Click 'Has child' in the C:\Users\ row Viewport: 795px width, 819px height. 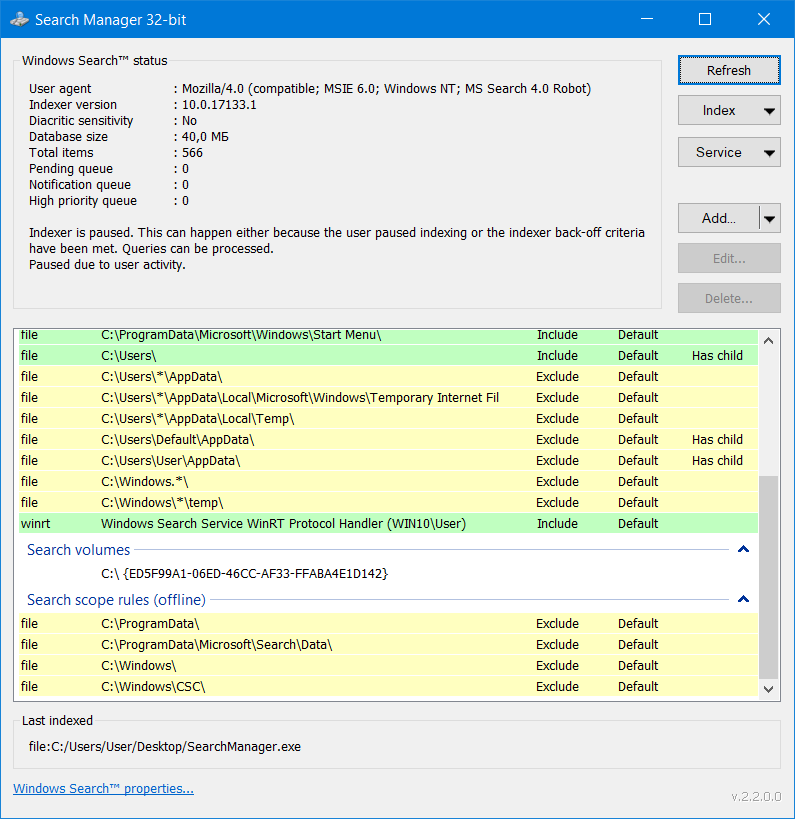pos(717,356)
